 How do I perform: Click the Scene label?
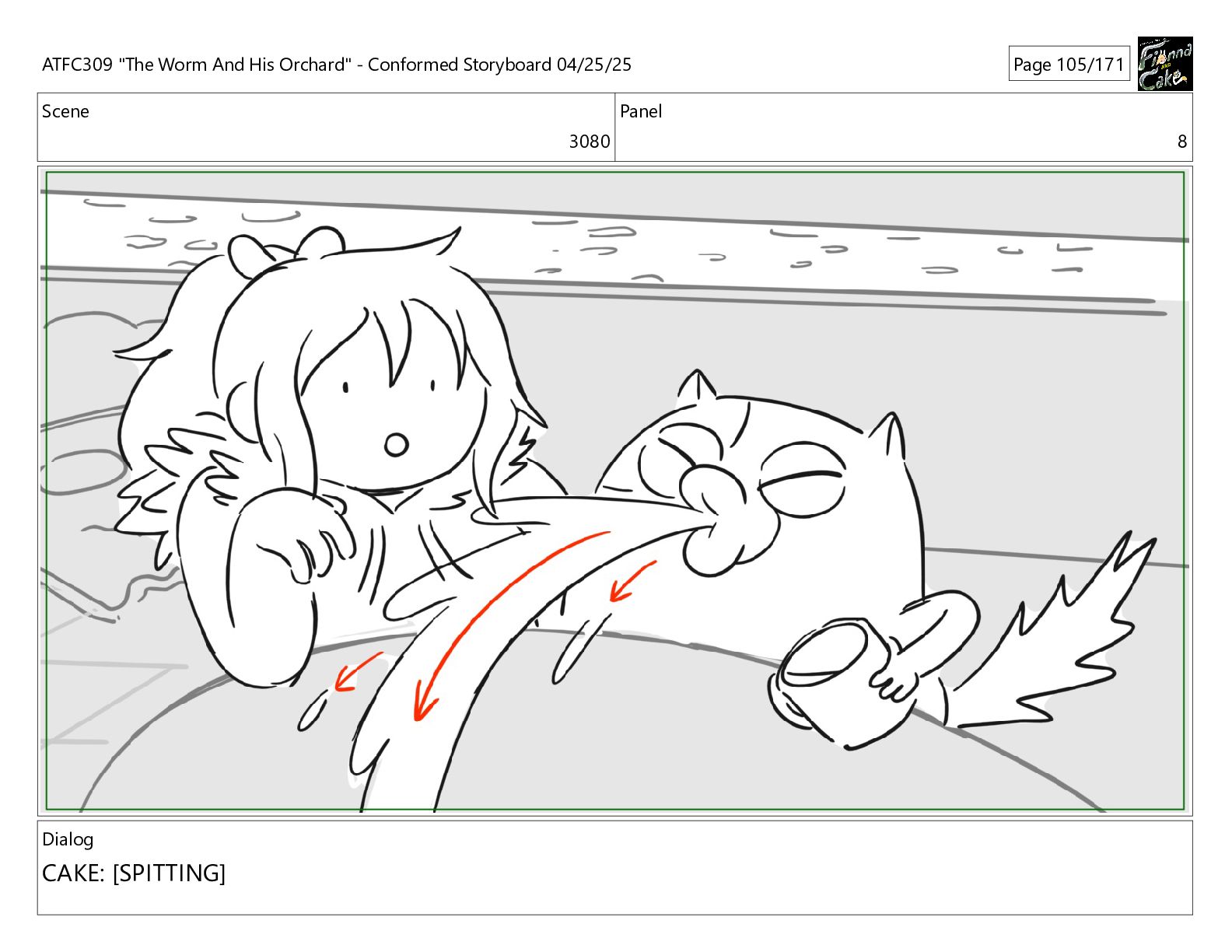click(x=65, y=111)
